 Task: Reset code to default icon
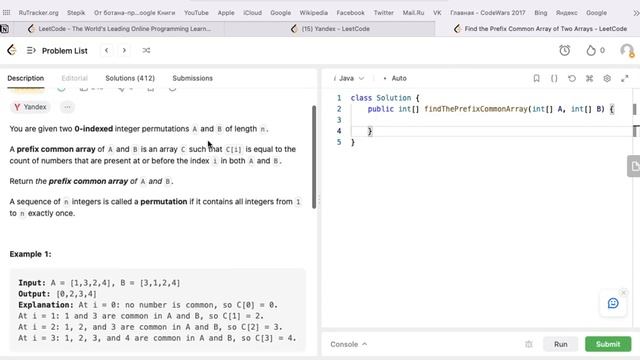572,78
